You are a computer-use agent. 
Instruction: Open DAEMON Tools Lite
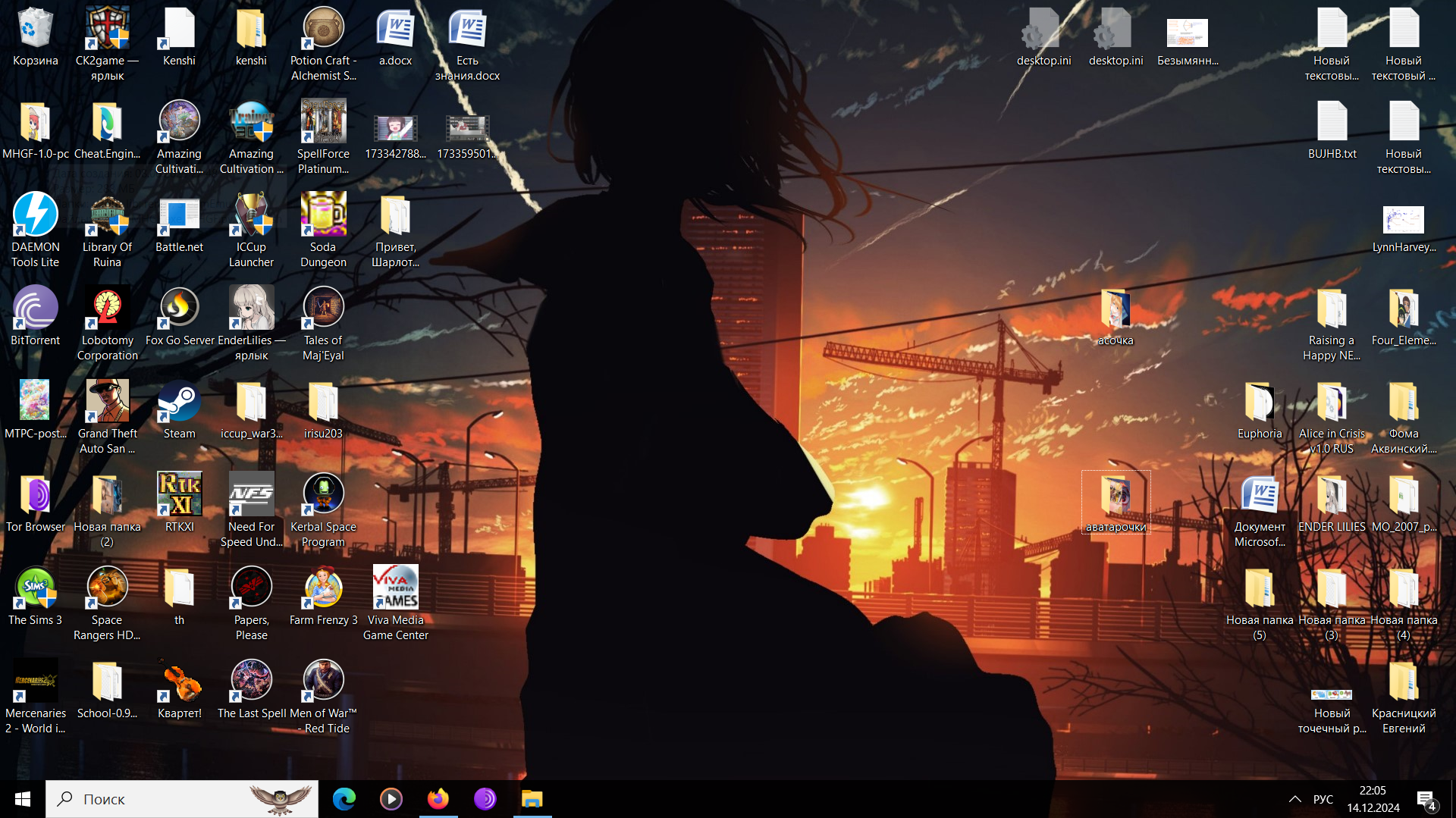click(35, 230)
